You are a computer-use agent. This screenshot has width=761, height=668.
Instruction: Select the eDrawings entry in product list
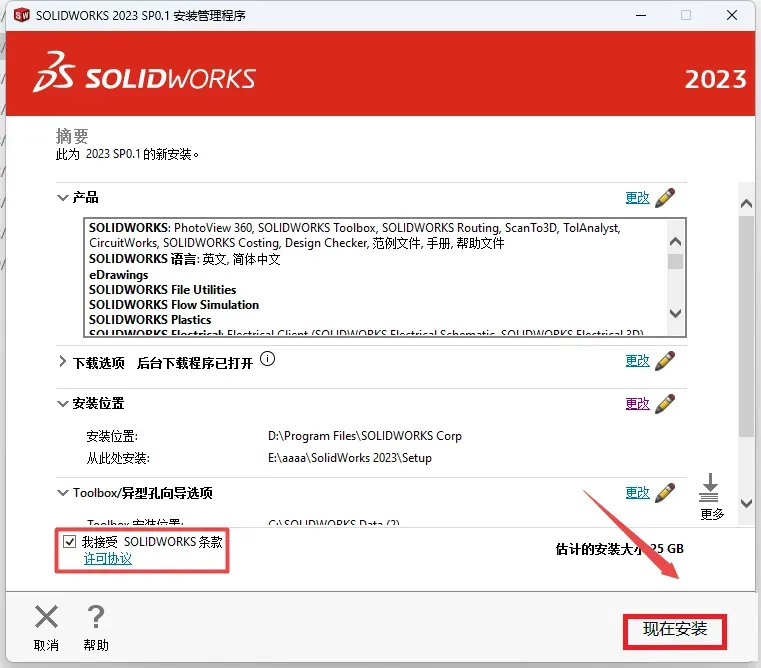(118, 275)
